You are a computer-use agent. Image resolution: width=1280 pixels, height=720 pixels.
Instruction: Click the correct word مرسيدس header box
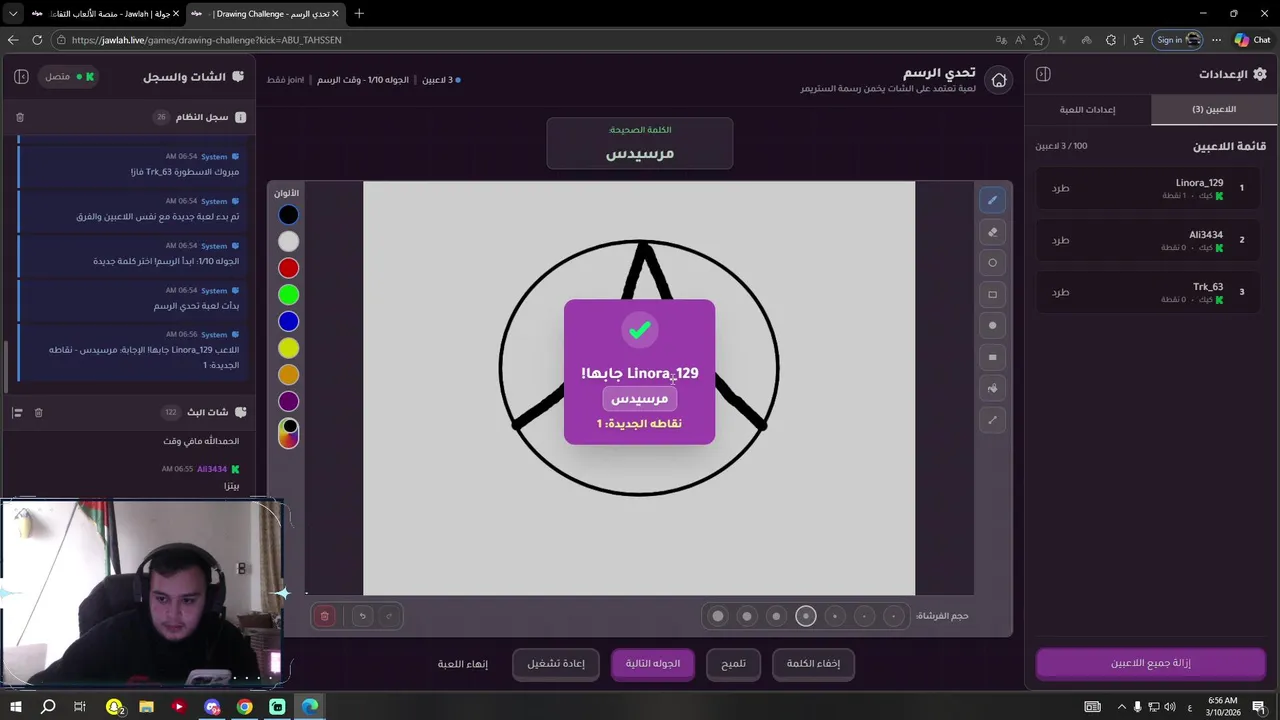point(640,143)
